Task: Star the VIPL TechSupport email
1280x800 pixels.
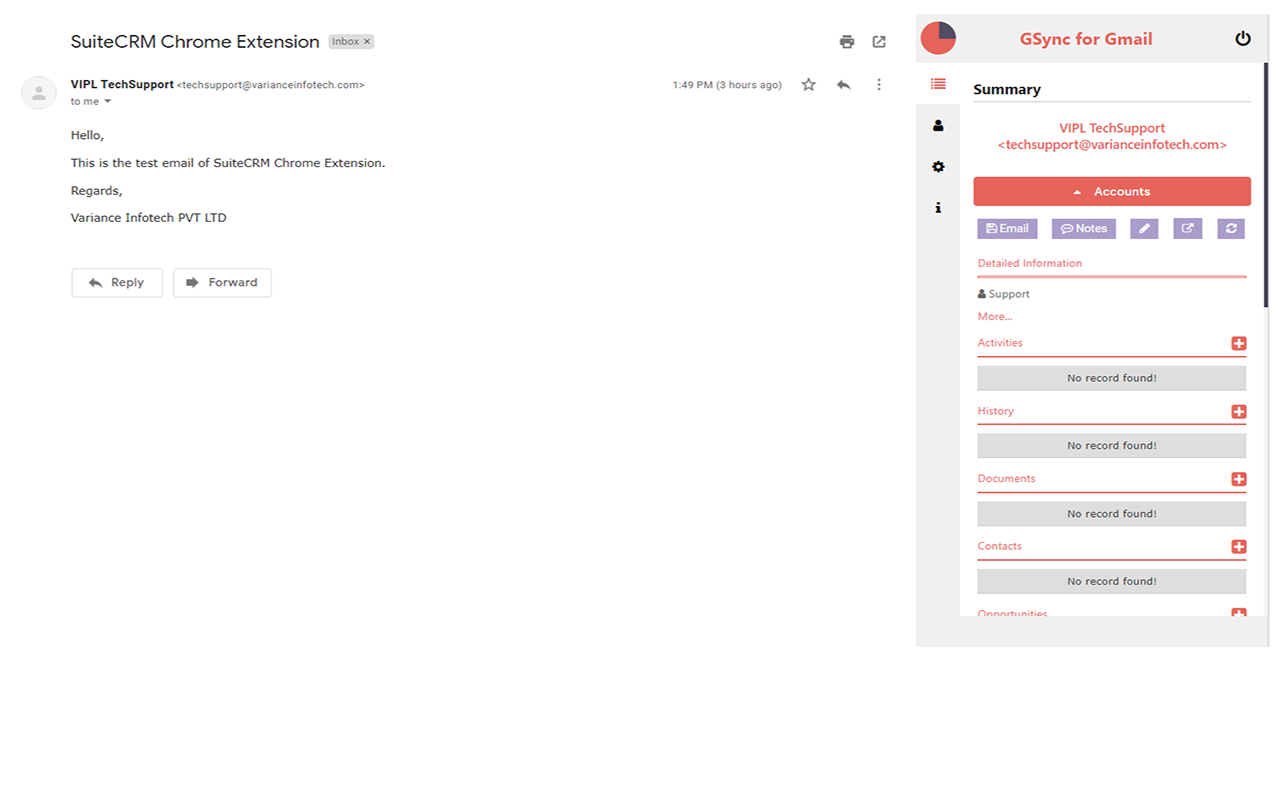Action: [808, 85]
